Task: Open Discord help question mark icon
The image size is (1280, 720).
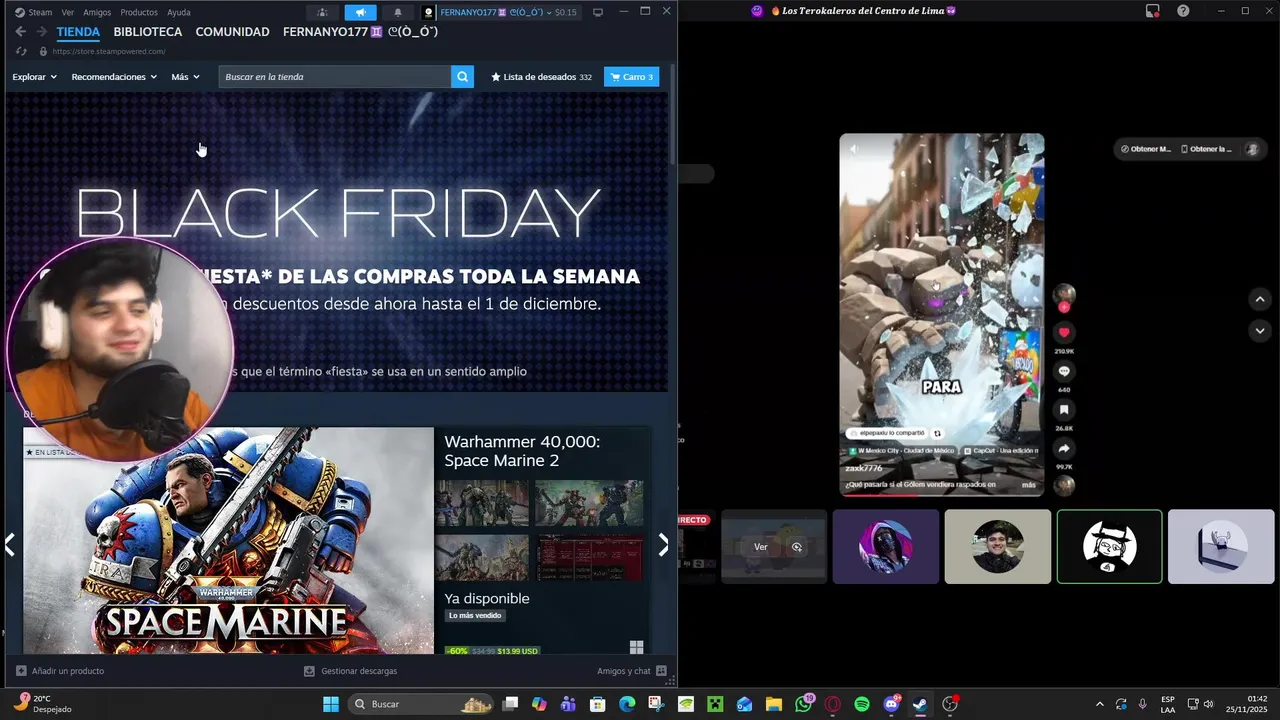Action: point(1183,11)
